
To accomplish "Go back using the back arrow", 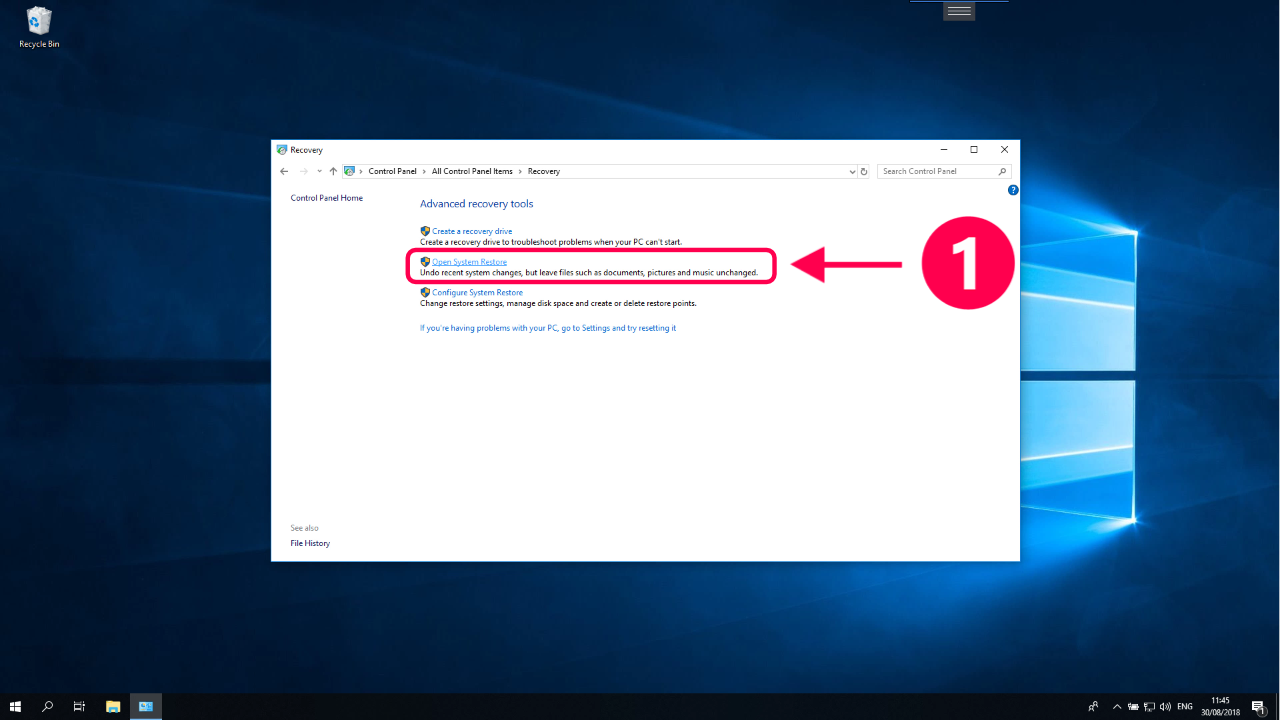I will pyautogui.click(x=284, y=171).
